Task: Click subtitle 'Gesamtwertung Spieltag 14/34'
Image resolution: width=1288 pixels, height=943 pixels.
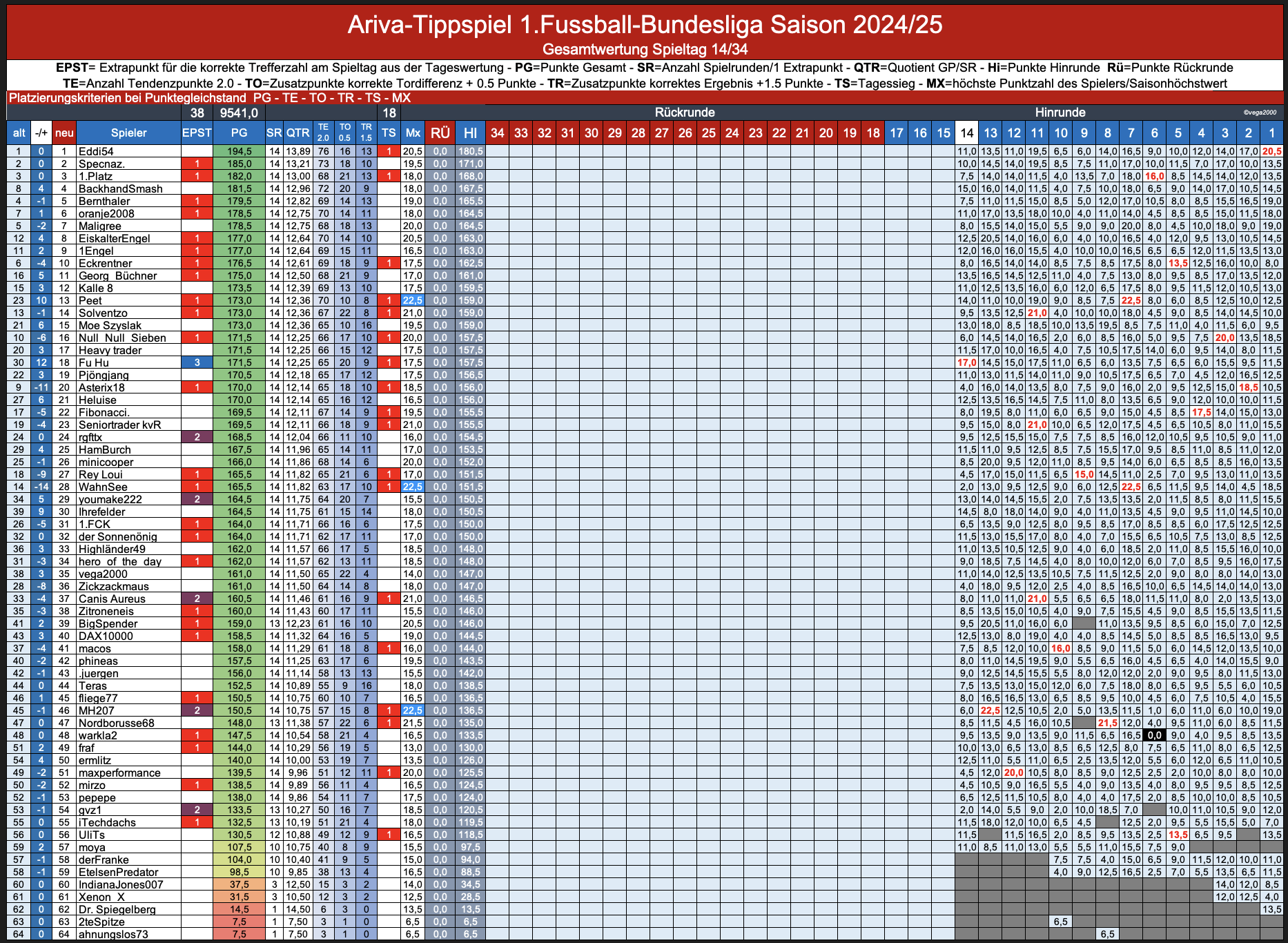Action: click(x=645, y=49)
